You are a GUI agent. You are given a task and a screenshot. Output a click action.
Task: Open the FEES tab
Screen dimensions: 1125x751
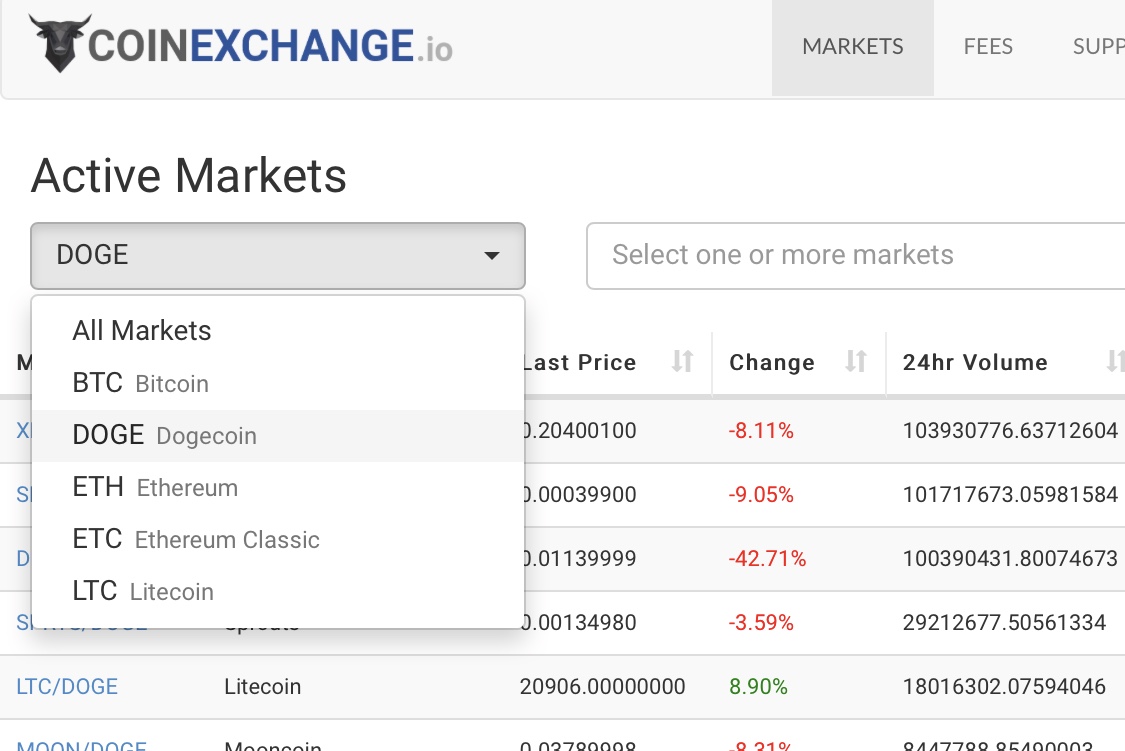tap(988, 47)
